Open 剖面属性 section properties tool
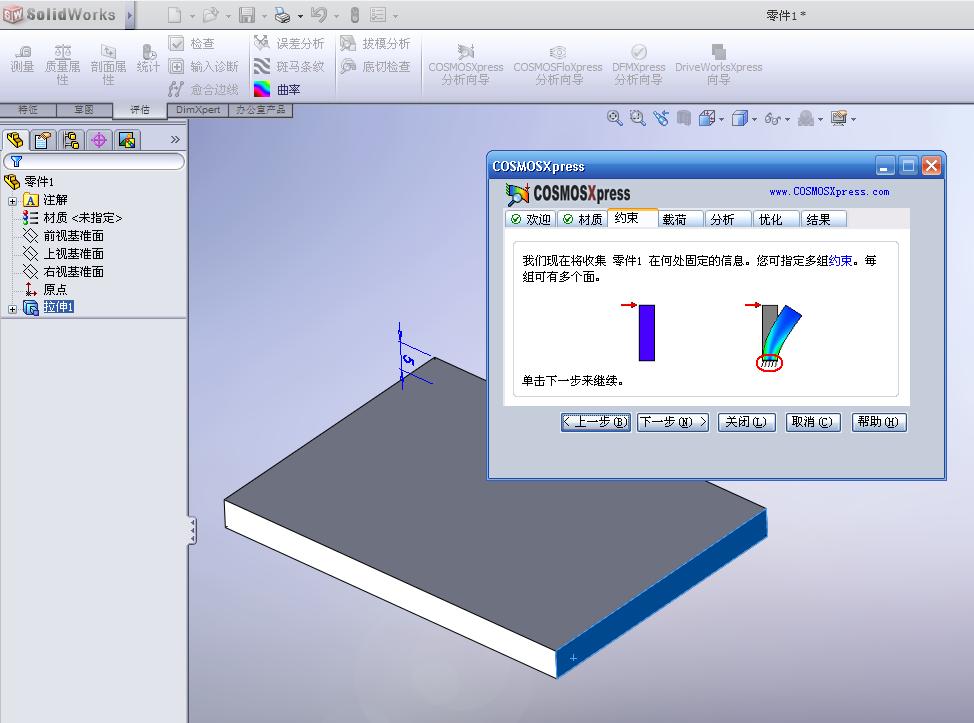Screen dimensions: 974x723 point(108,65)
